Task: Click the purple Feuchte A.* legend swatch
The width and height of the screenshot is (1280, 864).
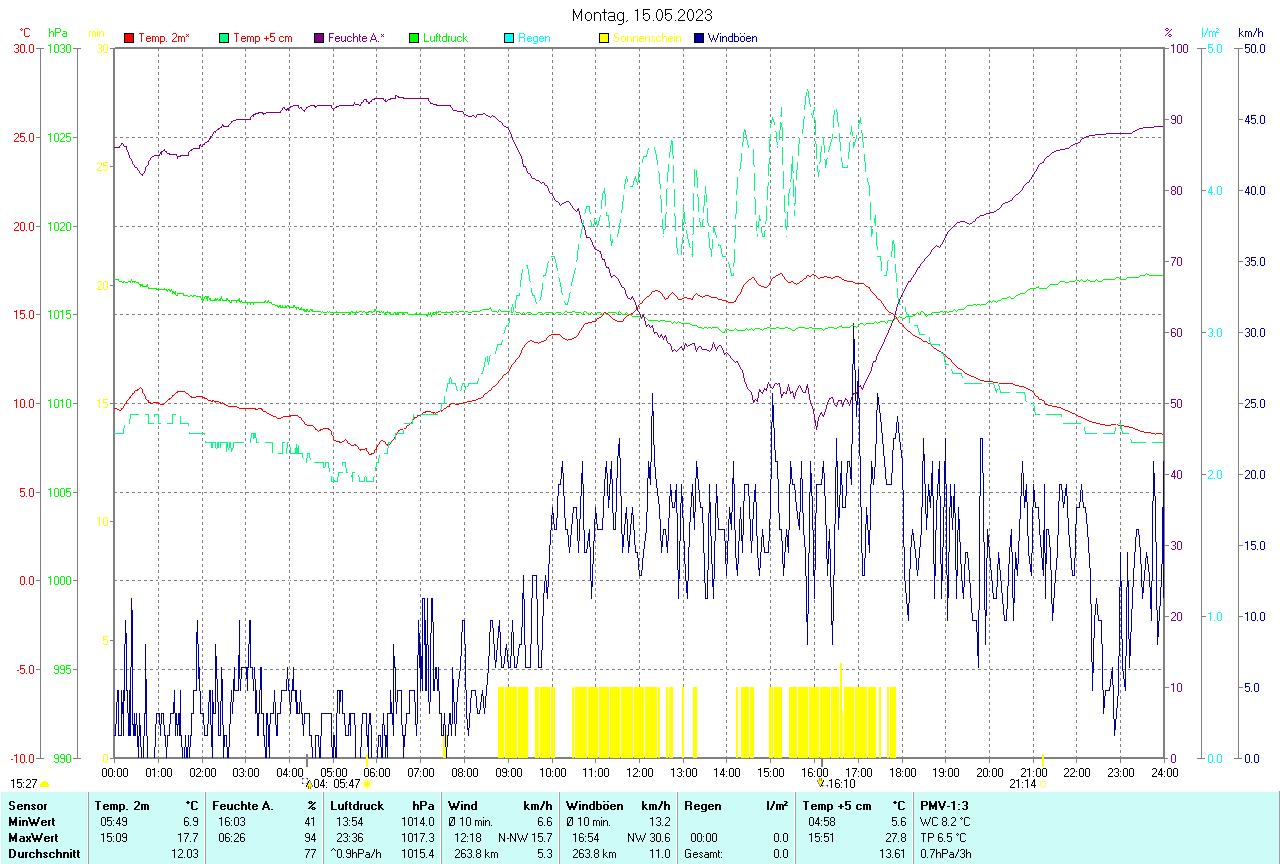Action: (319, 38)
